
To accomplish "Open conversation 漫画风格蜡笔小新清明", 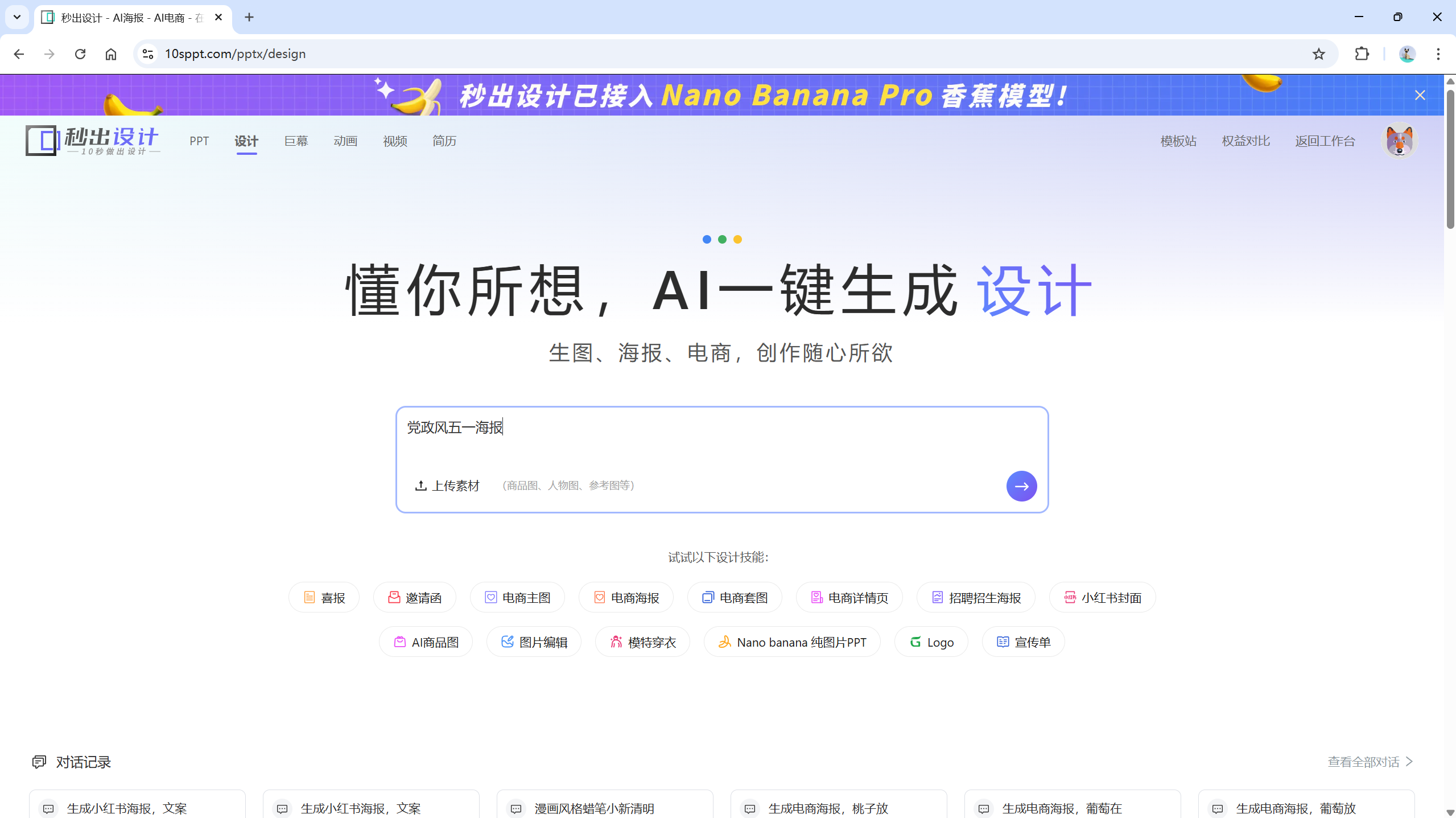I will tap(605, 804).
